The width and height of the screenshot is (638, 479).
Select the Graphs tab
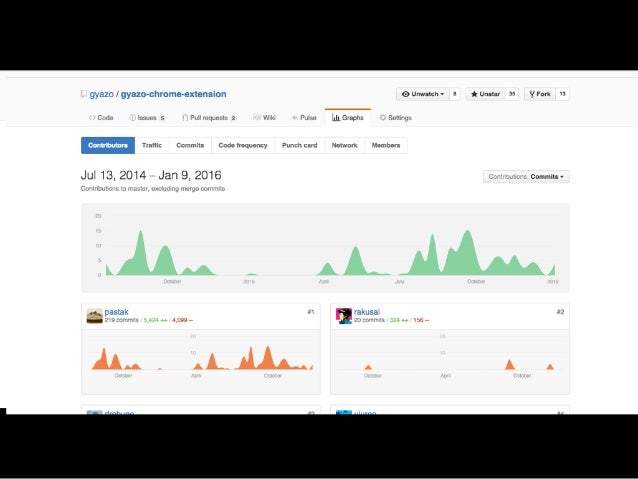(347, 118)
